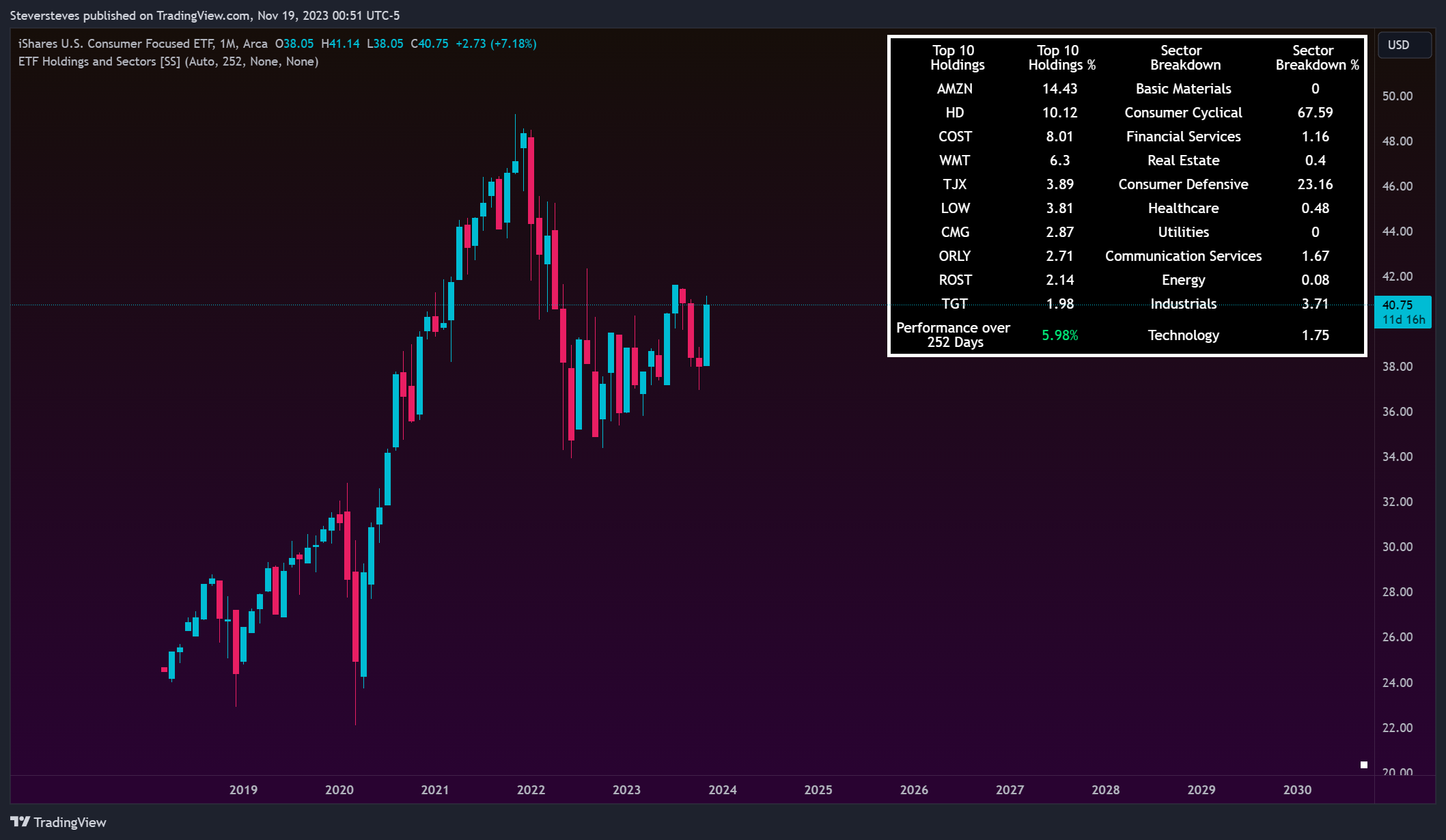
Task: Click the Consumer Cyclical sector label
Action: click(x=1183, y=113)
